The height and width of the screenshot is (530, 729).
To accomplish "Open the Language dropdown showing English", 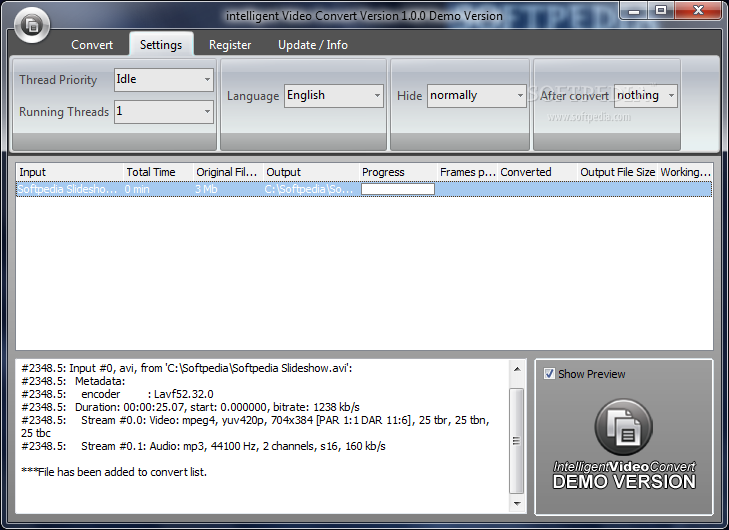I will click(333, 96).
